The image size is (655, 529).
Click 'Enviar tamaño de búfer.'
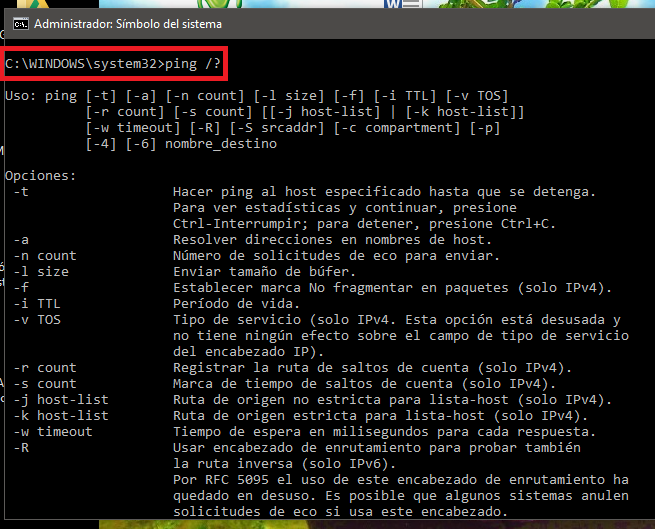[x=264, y=272]
